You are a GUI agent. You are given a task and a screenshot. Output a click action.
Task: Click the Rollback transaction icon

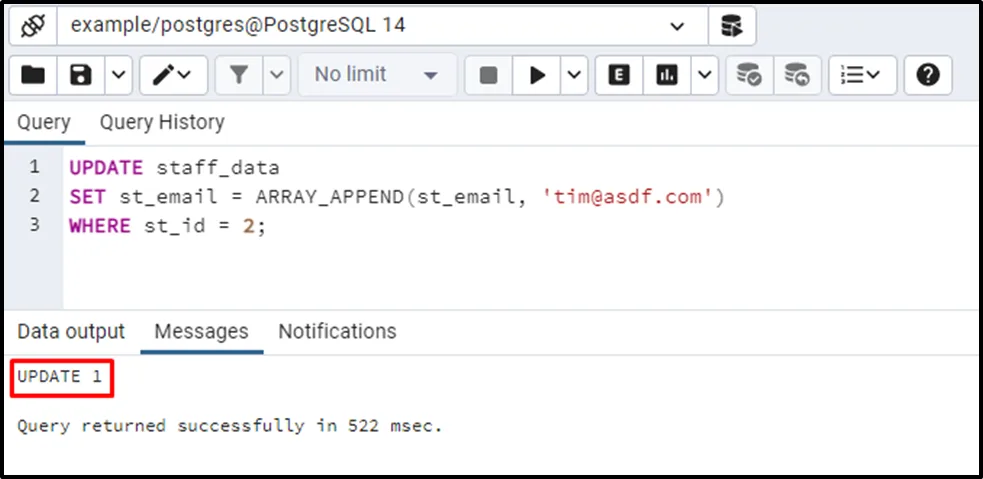pos(797,75)
